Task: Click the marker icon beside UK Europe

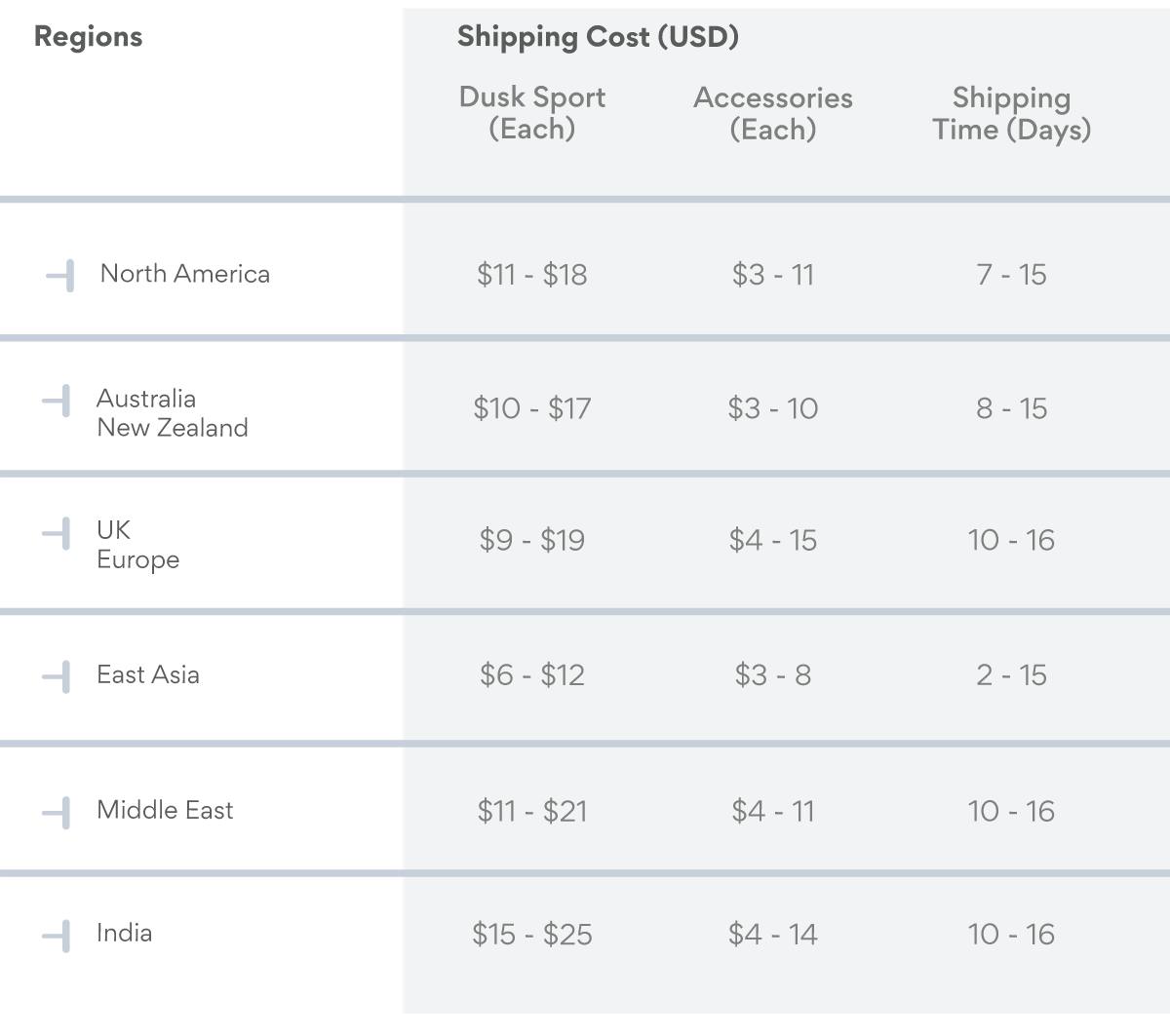Action: pyautogui.click(x=58, y=534)
